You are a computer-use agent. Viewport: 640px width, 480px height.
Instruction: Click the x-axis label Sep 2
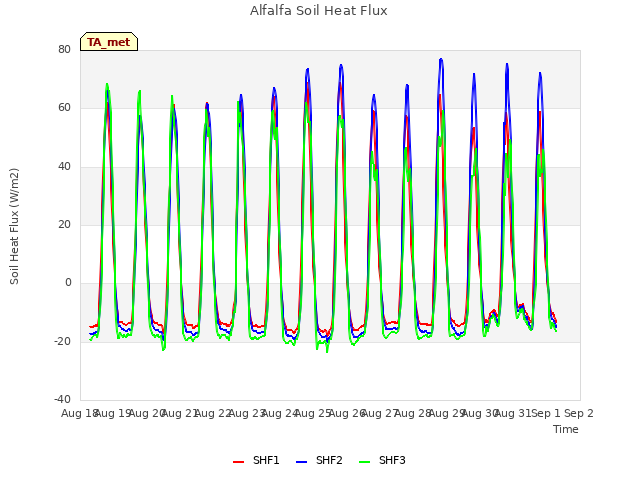click(x=579, y=413)
